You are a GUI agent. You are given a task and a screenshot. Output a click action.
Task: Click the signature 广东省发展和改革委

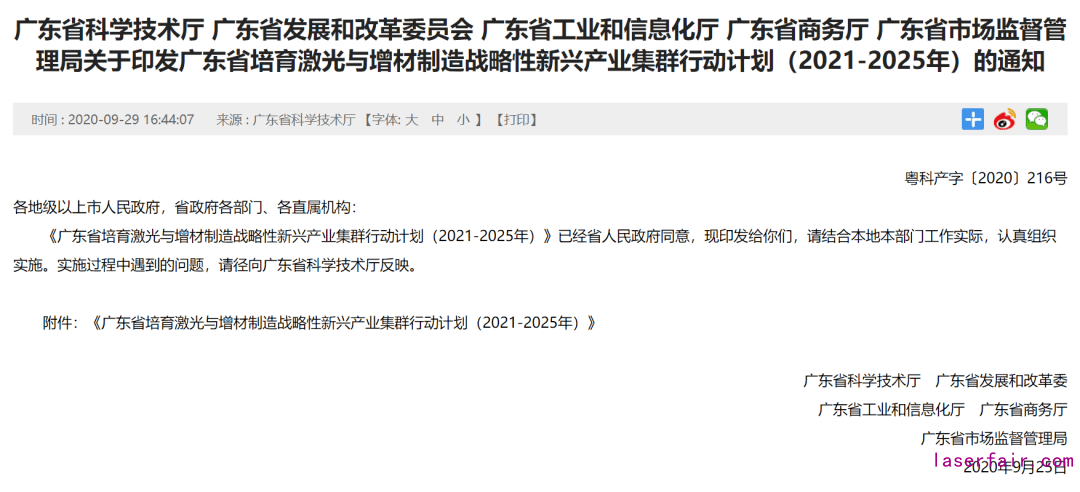[1001, 380]
